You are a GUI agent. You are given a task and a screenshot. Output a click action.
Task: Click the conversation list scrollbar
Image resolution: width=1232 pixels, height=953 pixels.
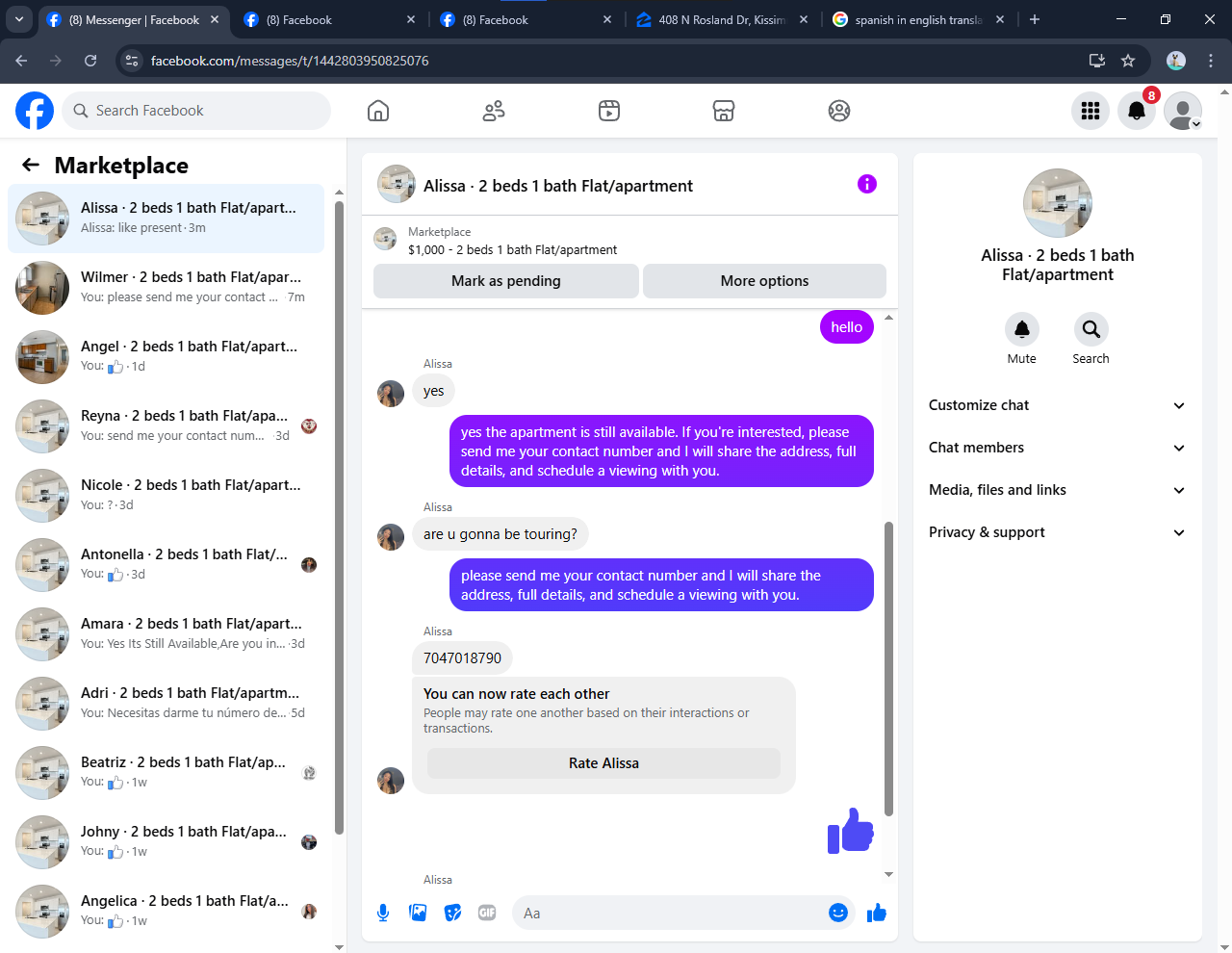point(339,518)
